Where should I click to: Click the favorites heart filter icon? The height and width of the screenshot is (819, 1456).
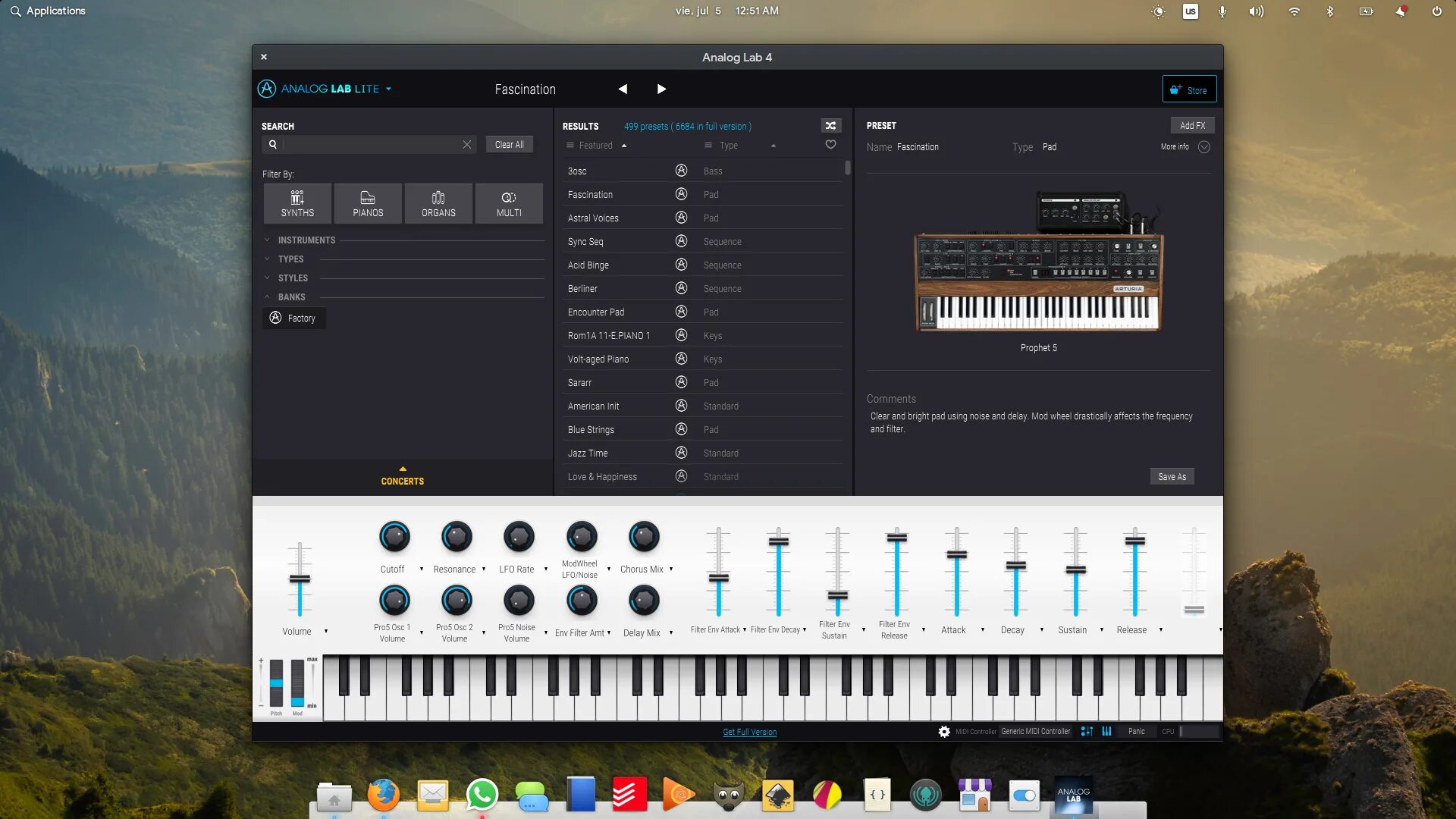click(x=830, y=145)
